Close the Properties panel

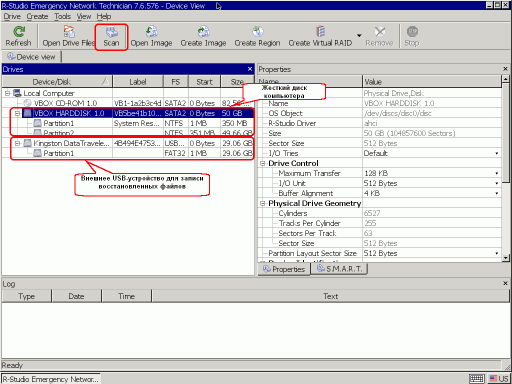point(505,69)
